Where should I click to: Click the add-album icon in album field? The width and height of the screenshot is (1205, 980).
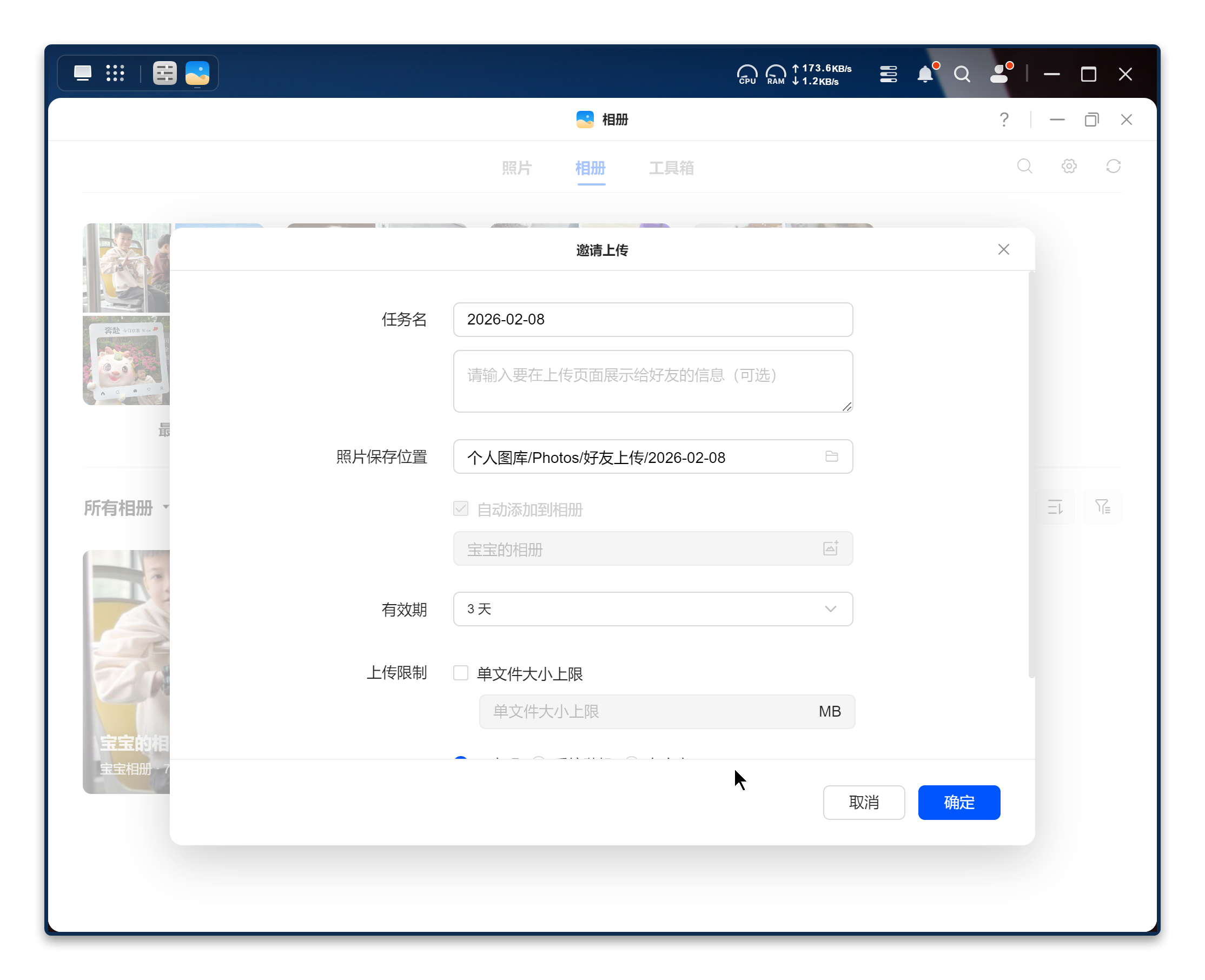[x=830, y=548]
